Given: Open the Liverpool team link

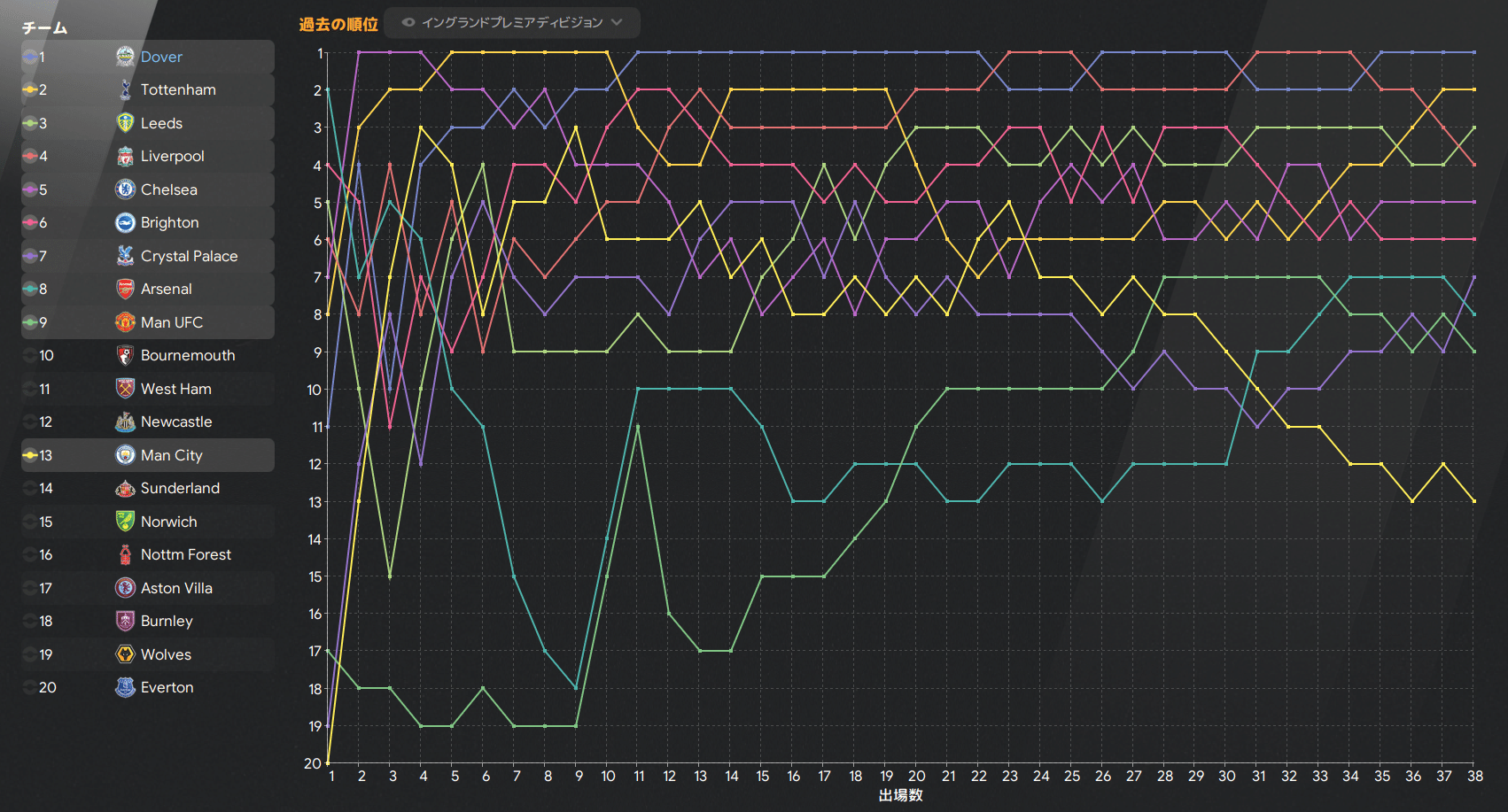Looking at the screenshot, I should (173, 156).
